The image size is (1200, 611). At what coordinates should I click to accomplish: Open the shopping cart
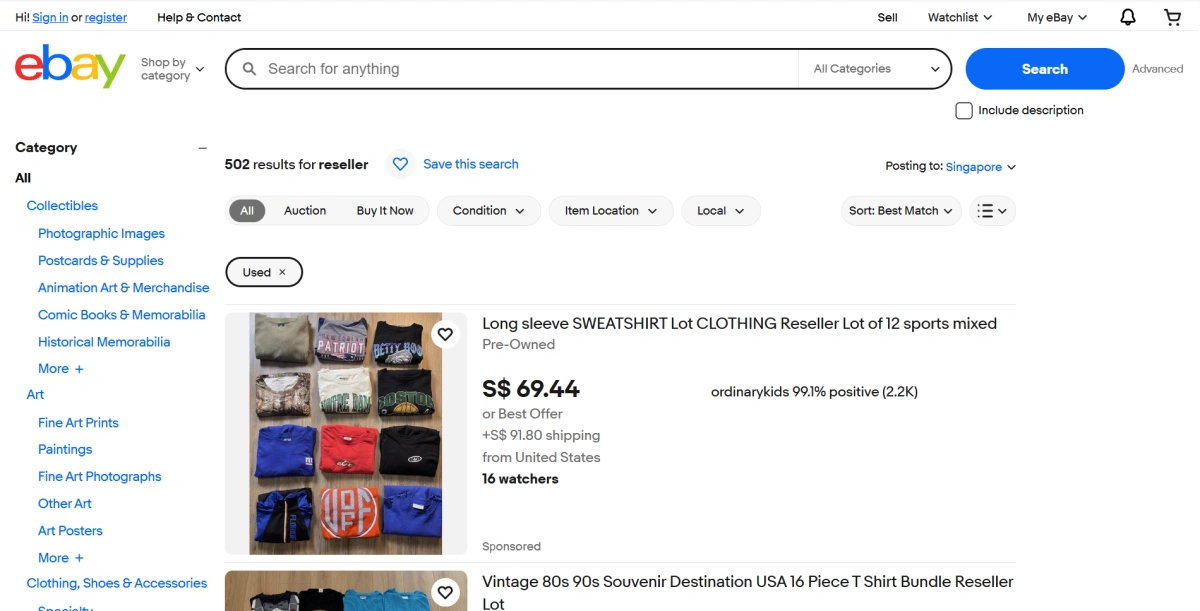[1173, 17]
